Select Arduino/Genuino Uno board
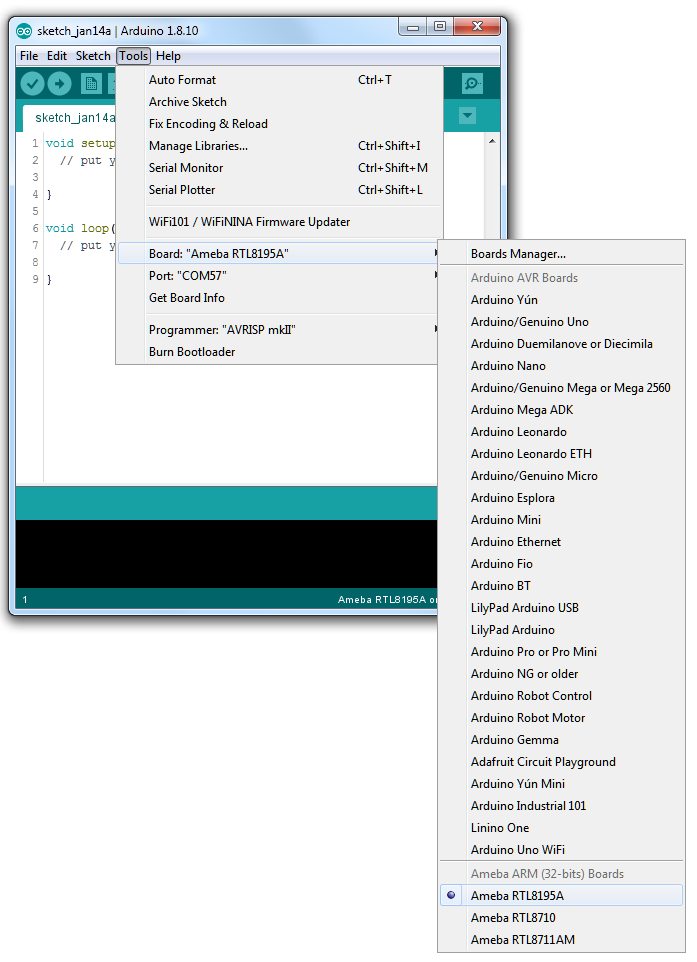This screenshot has width=697, height=962. pos(561,322)
